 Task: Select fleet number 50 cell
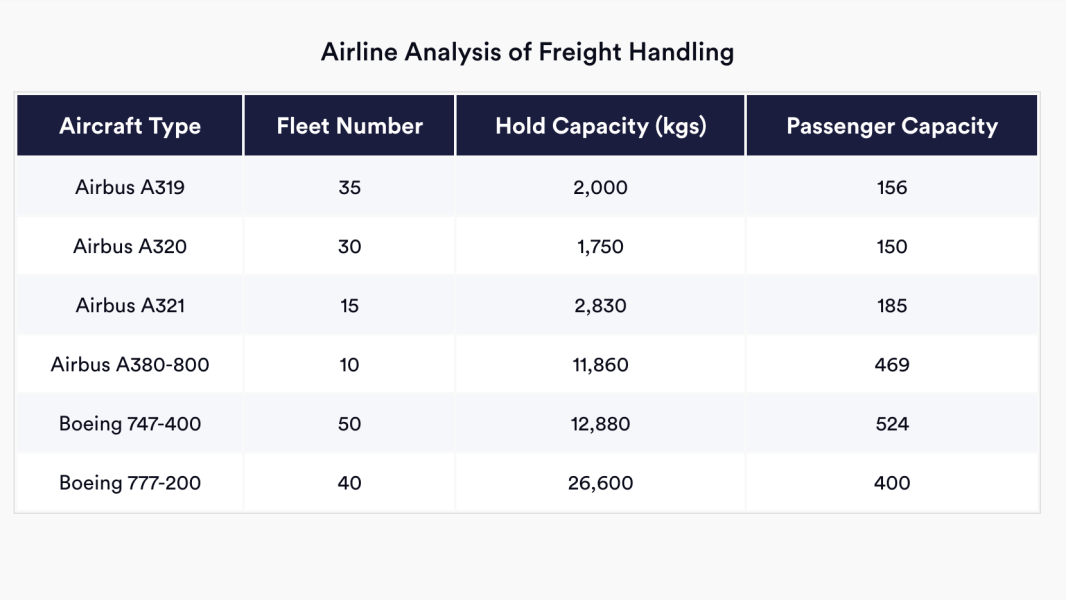click(x=350, y=423)
